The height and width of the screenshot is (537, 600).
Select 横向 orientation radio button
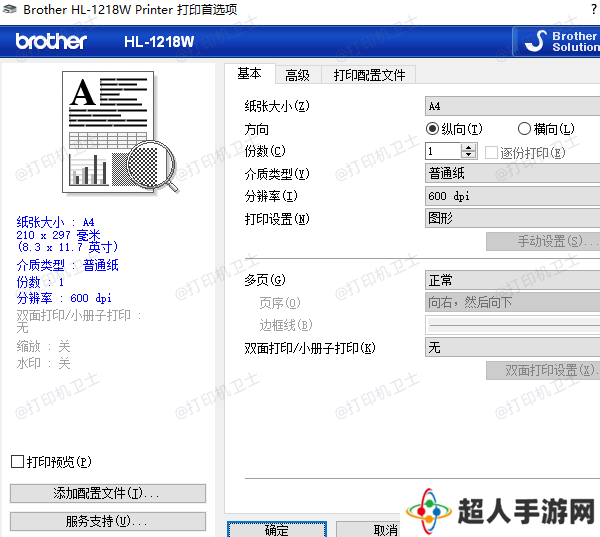[524, 129]
